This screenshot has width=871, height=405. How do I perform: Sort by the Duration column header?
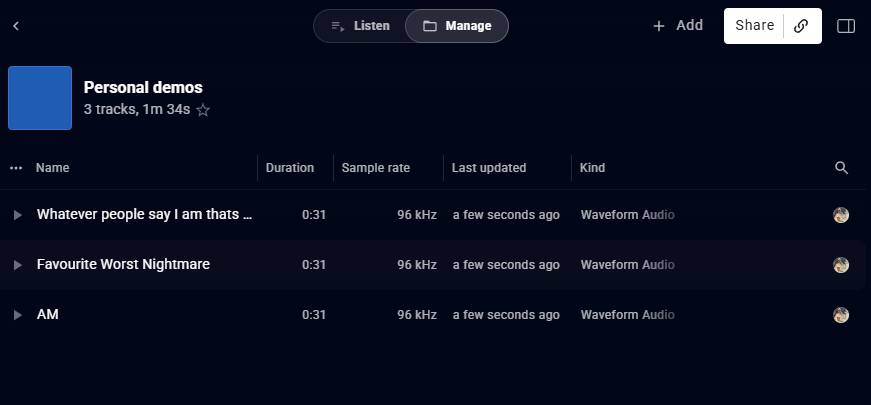point(290,168)
